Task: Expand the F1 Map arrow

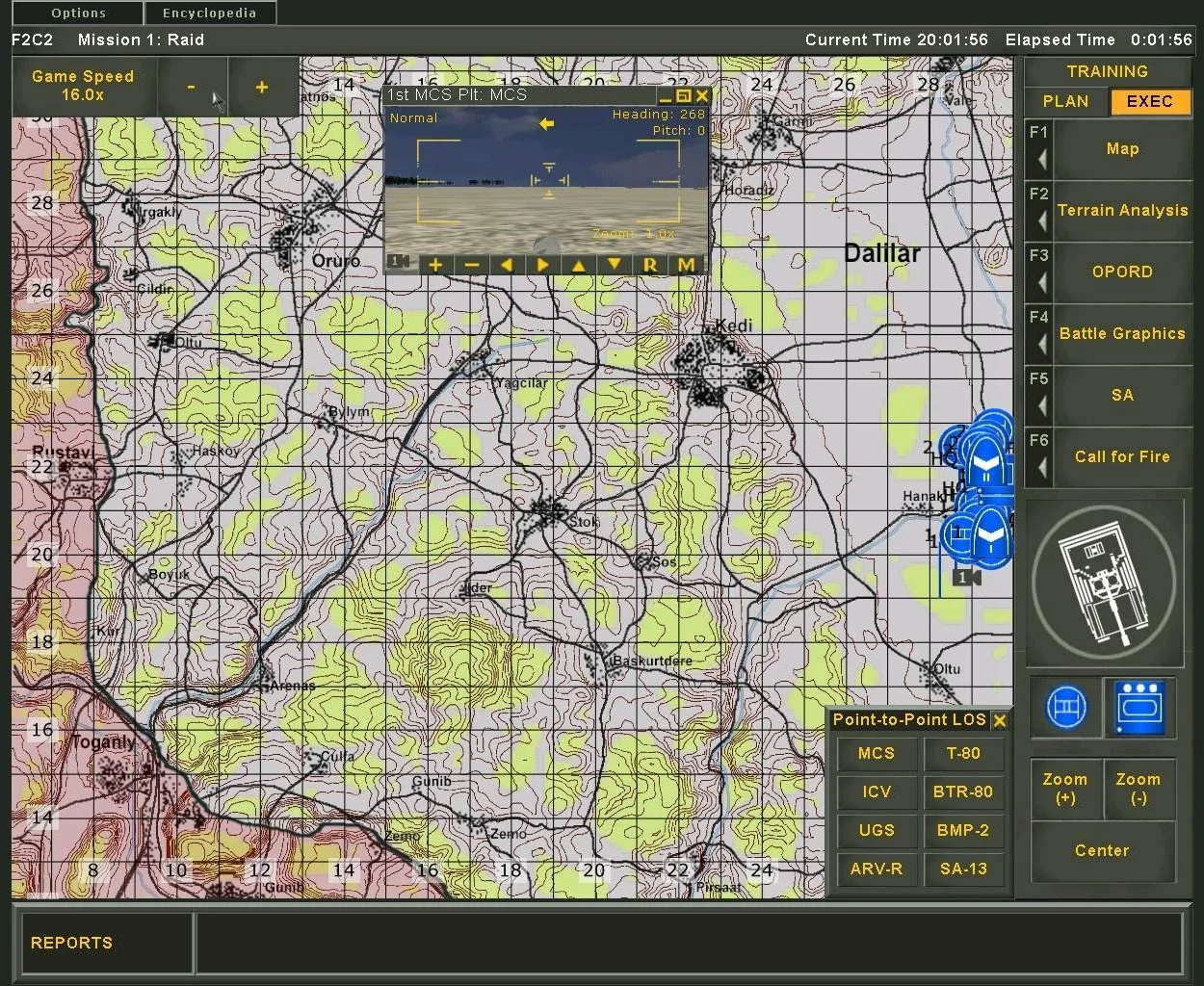Action: pyautogui.click(x=1041, y=159)
